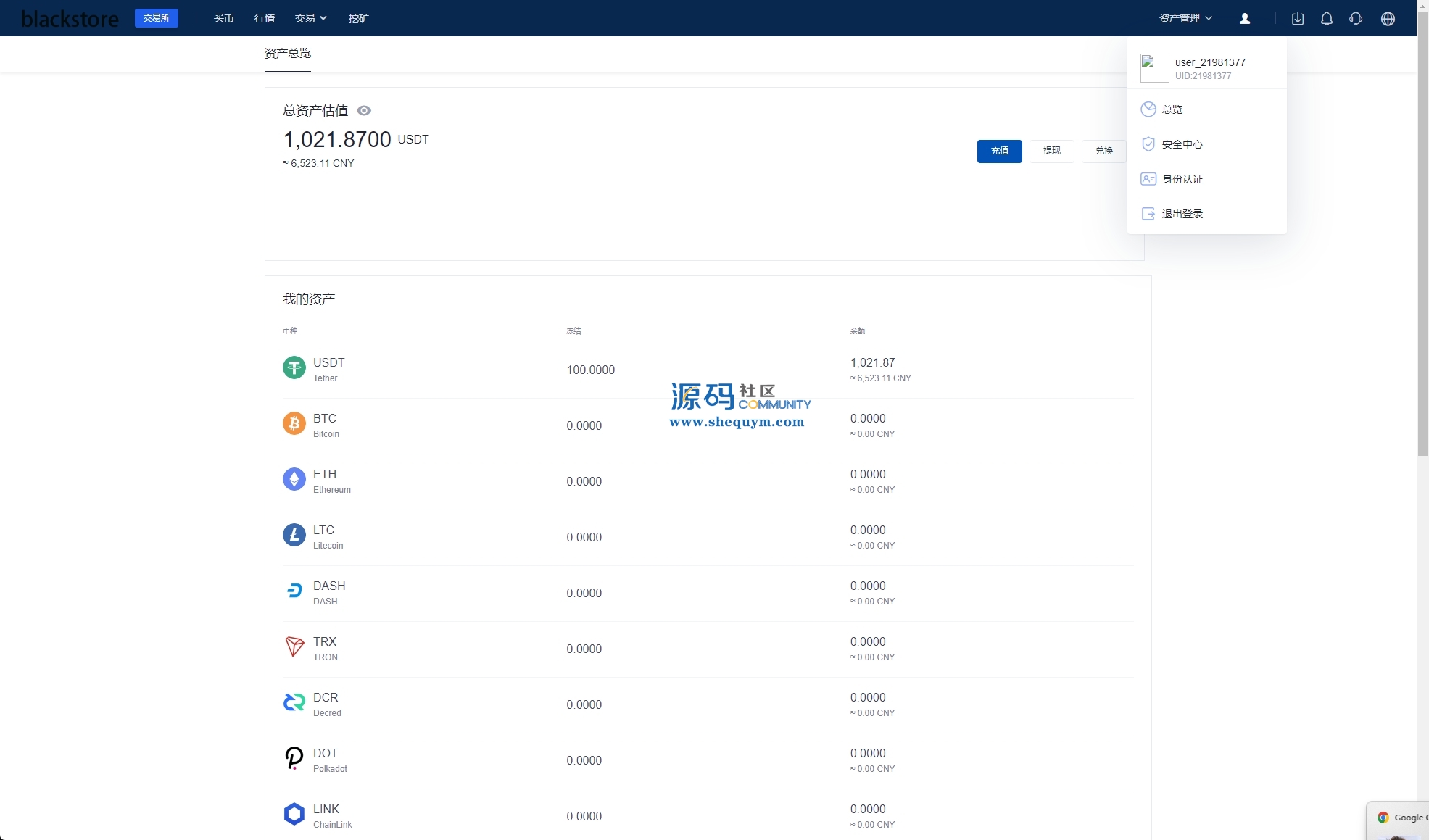Click the USDT Tether coin icon
The height and width of the screenshot is (840, 1429).
point(294,368)
